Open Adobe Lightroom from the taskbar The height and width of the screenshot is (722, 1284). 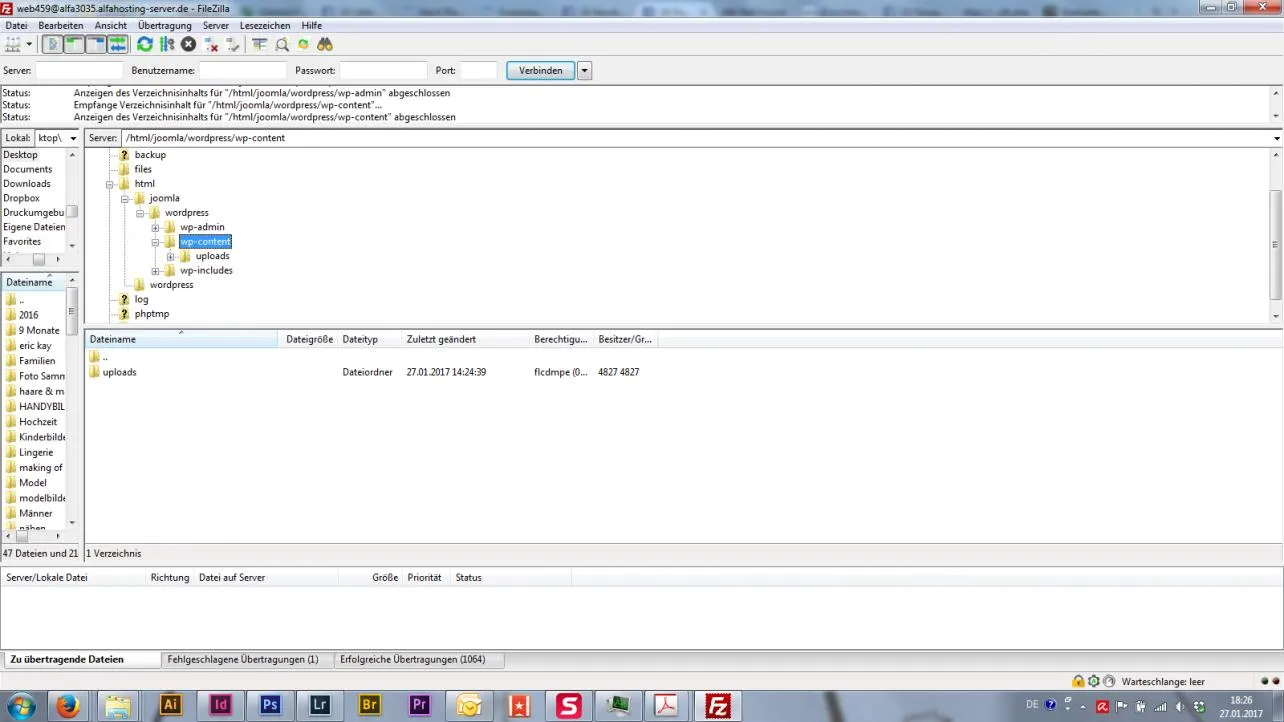(x=320, y=705)
